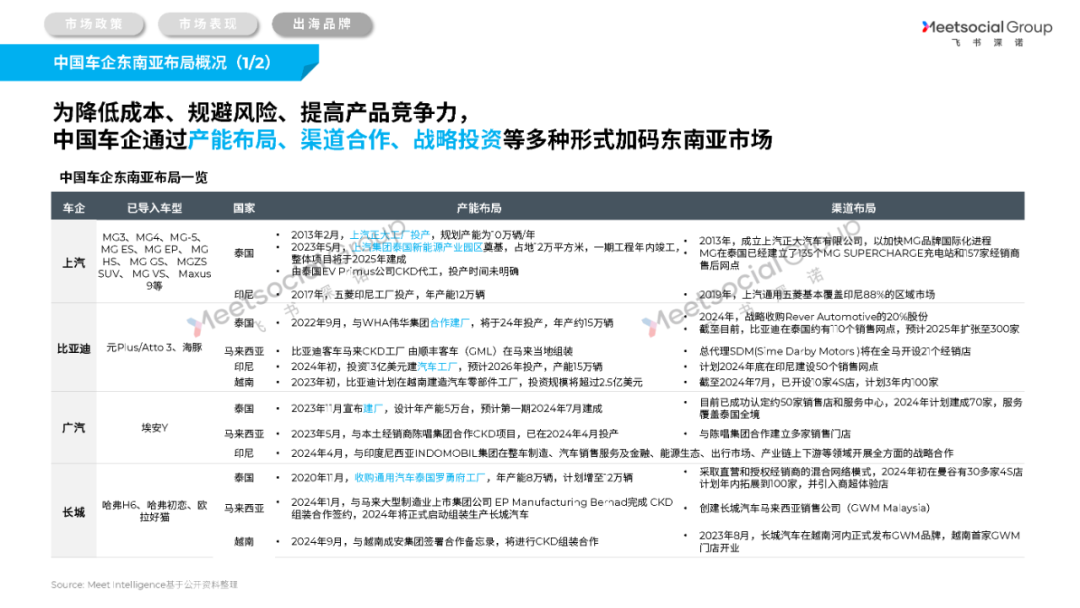
Task: Click the 渠道合作 highlighted text in headline
Action: [x=344, y=140]
